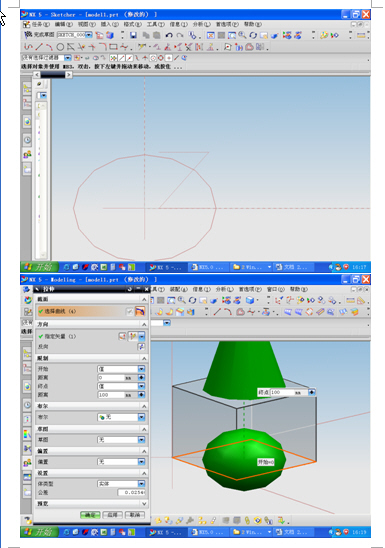Expand the 预览 section in Extrude dialog

[144, 504]
